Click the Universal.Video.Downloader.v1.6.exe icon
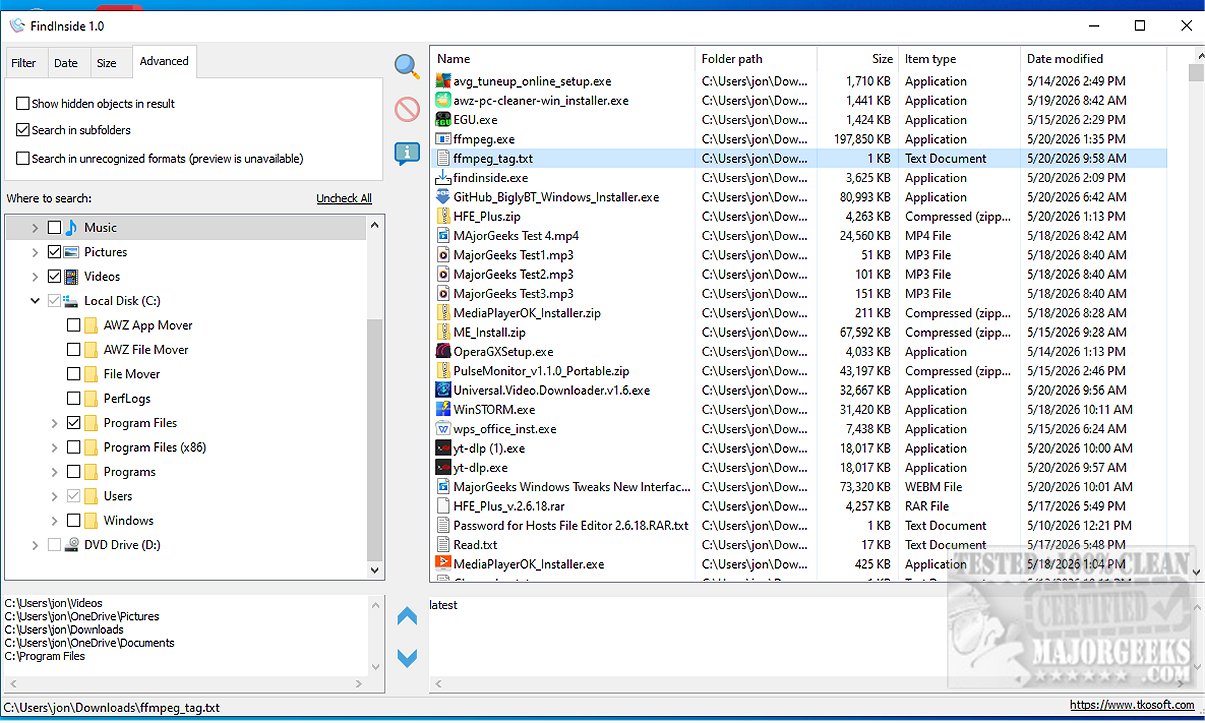The image size is (1205, 723). pyautogui.click(x=444, y=390)
